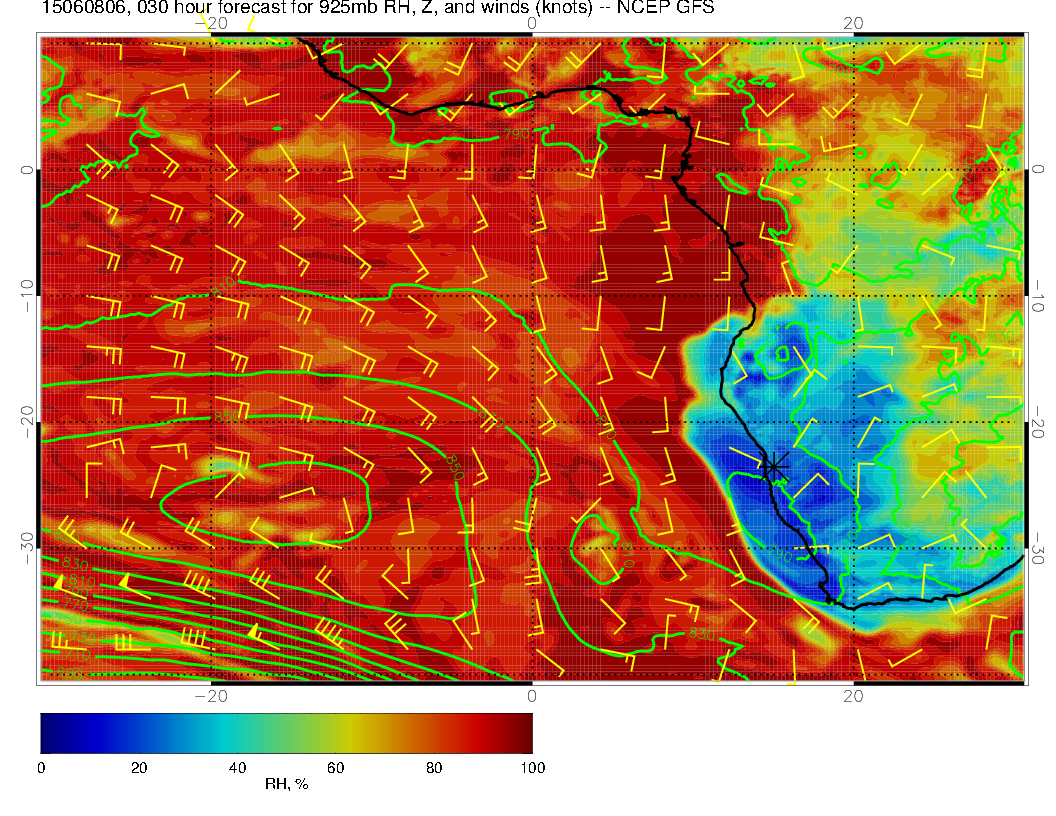The height and width of the screenshot is (816, 1056).
Task: Click the RH rainbow color bar legend
Action: click(x=286, y=733)
